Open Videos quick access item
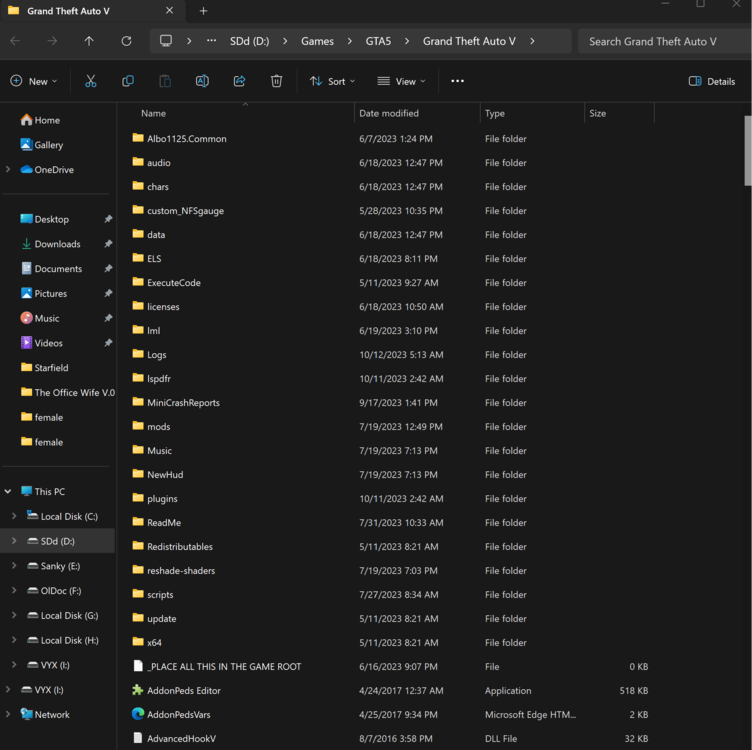 pos(42,343)
